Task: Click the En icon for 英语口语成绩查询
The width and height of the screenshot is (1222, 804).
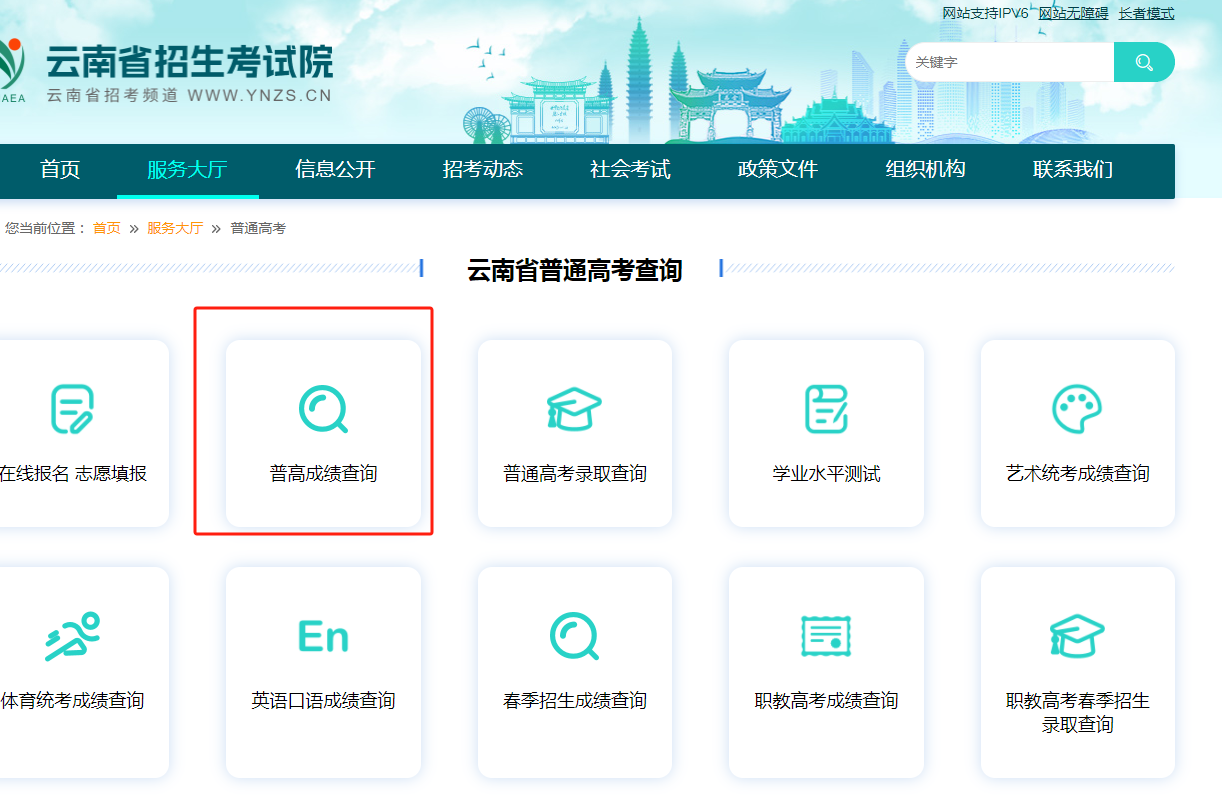Action: point(323,636)
